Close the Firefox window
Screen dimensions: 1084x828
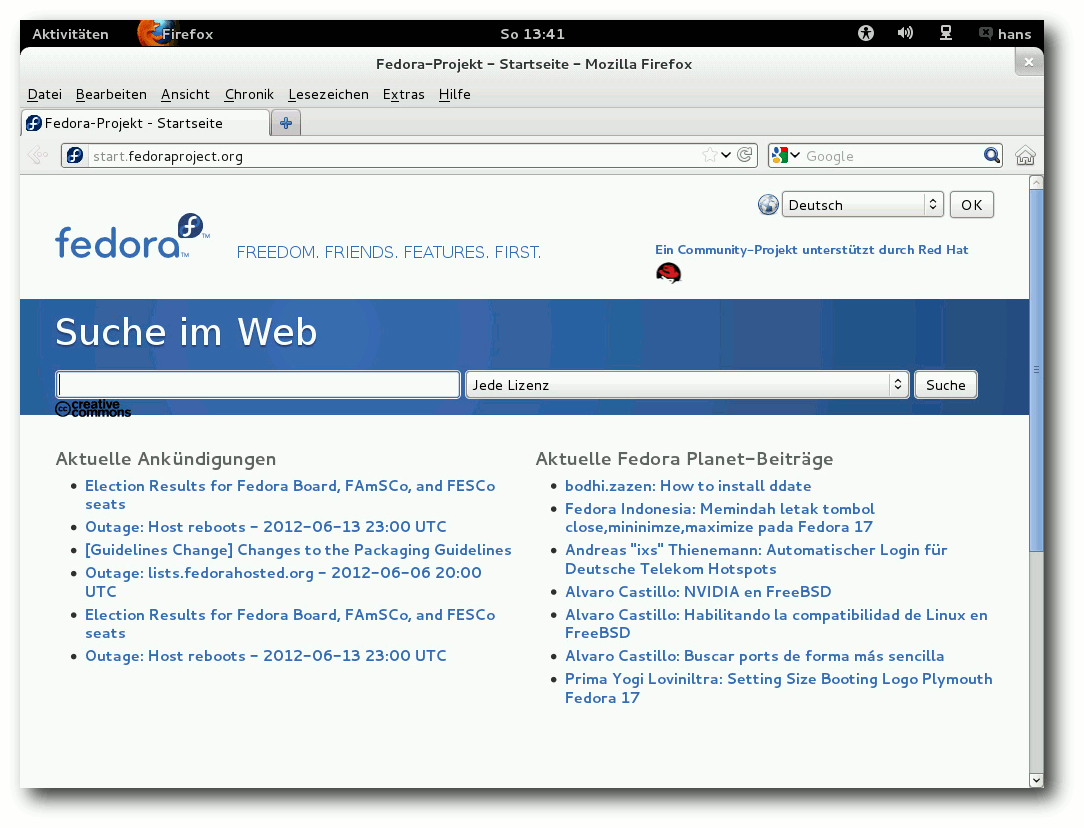pos(1029,62)
